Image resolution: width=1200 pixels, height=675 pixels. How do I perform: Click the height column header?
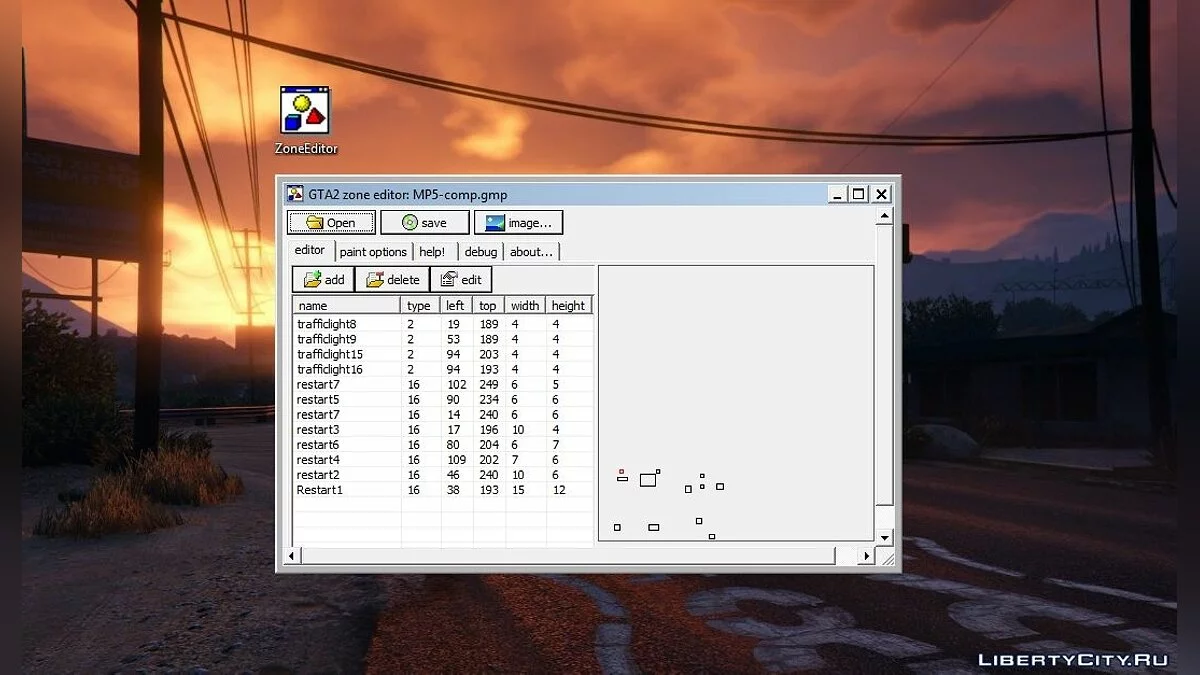coord(569,305)
